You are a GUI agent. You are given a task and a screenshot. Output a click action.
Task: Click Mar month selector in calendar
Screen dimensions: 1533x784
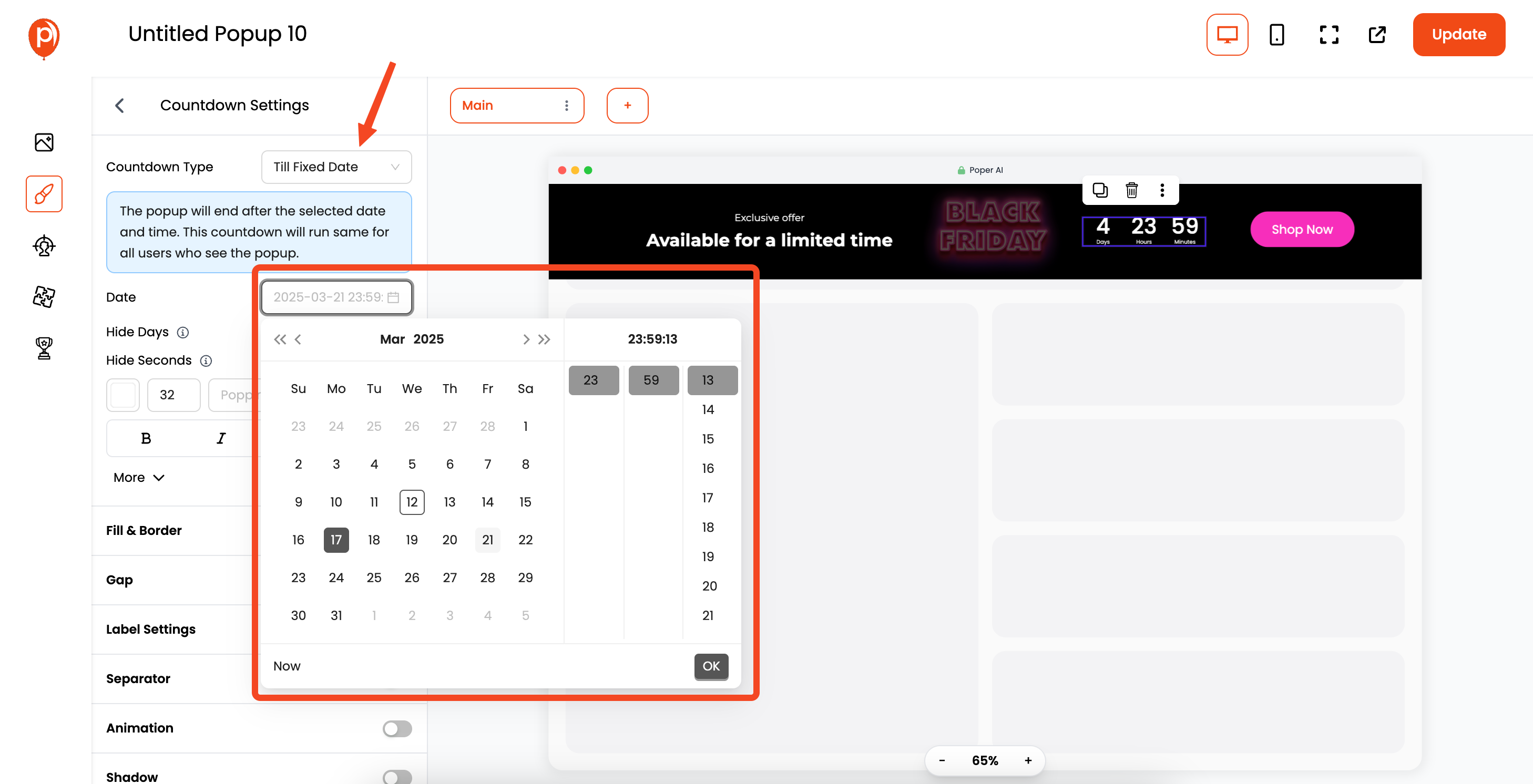pyautogui.click(x=392, y=339)
